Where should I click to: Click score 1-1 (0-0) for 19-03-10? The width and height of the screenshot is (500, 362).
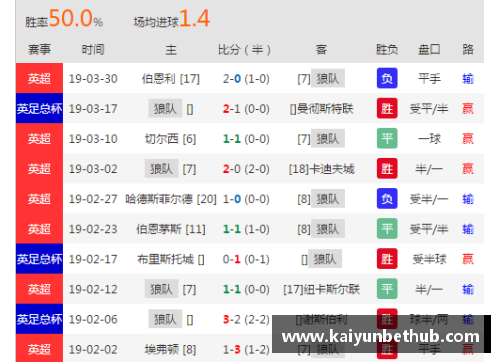tap(246, 139)
